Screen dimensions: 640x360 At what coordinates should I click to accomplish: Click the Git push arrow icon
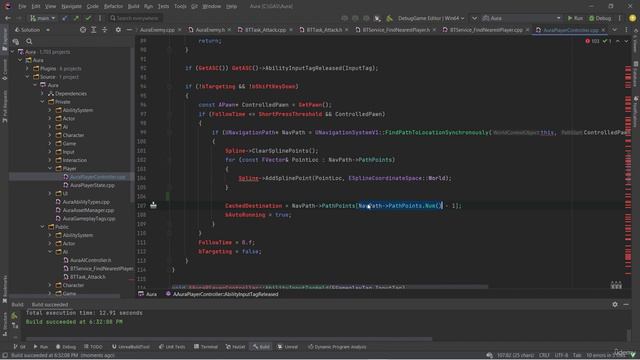(x=76, y=18)
